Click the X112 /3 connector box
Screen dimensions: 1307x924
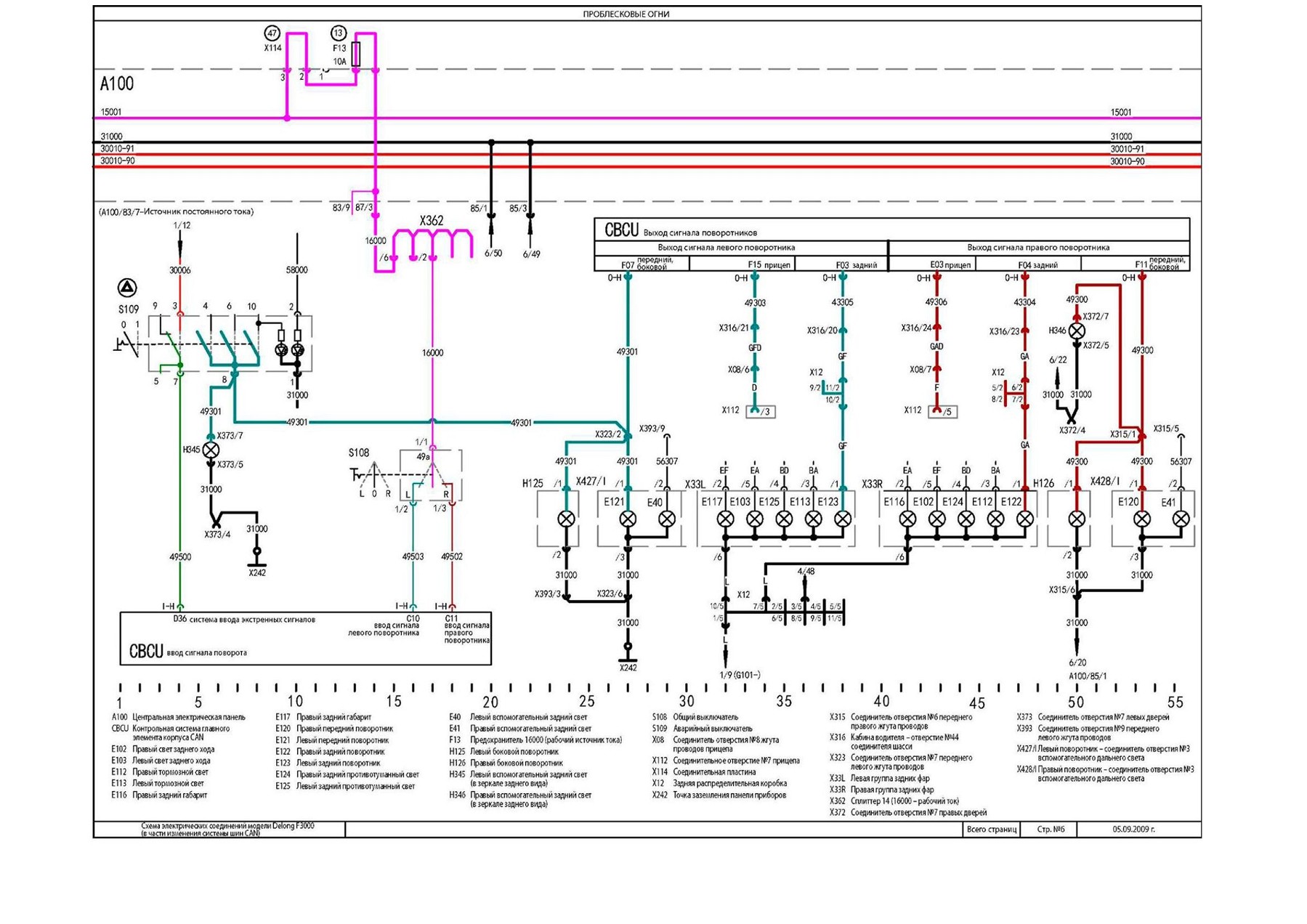tap(761, 412)
